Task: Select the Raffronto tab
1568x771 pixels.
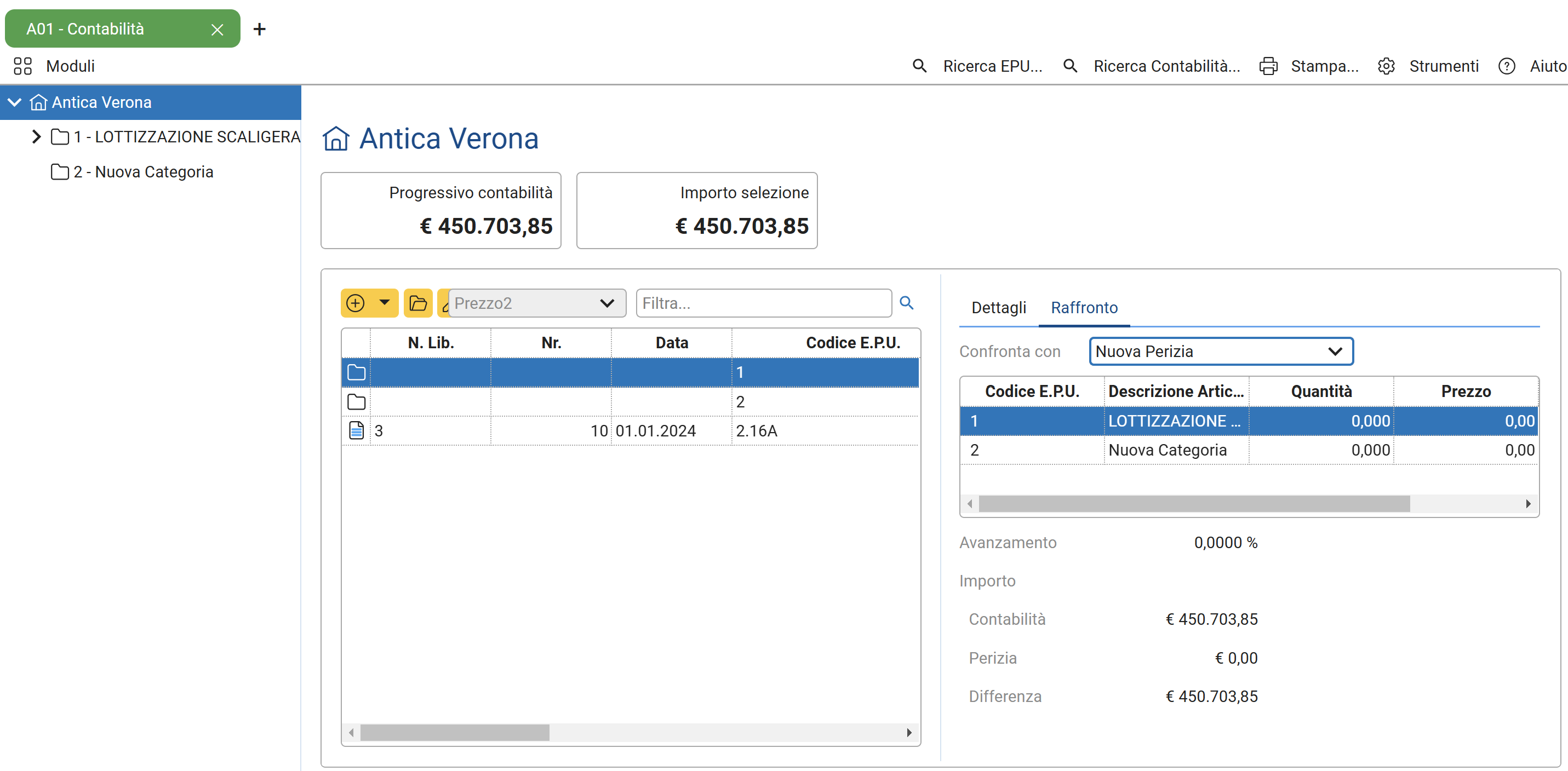Action: (1084, 308)
